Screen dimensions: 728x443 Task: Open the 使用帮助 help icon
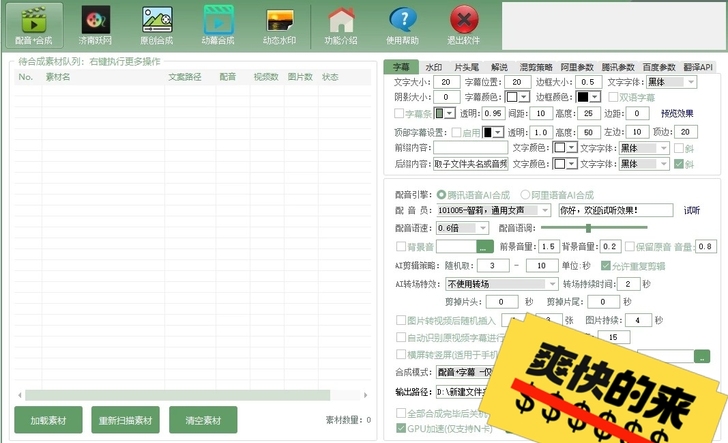[x=403, y=26]
